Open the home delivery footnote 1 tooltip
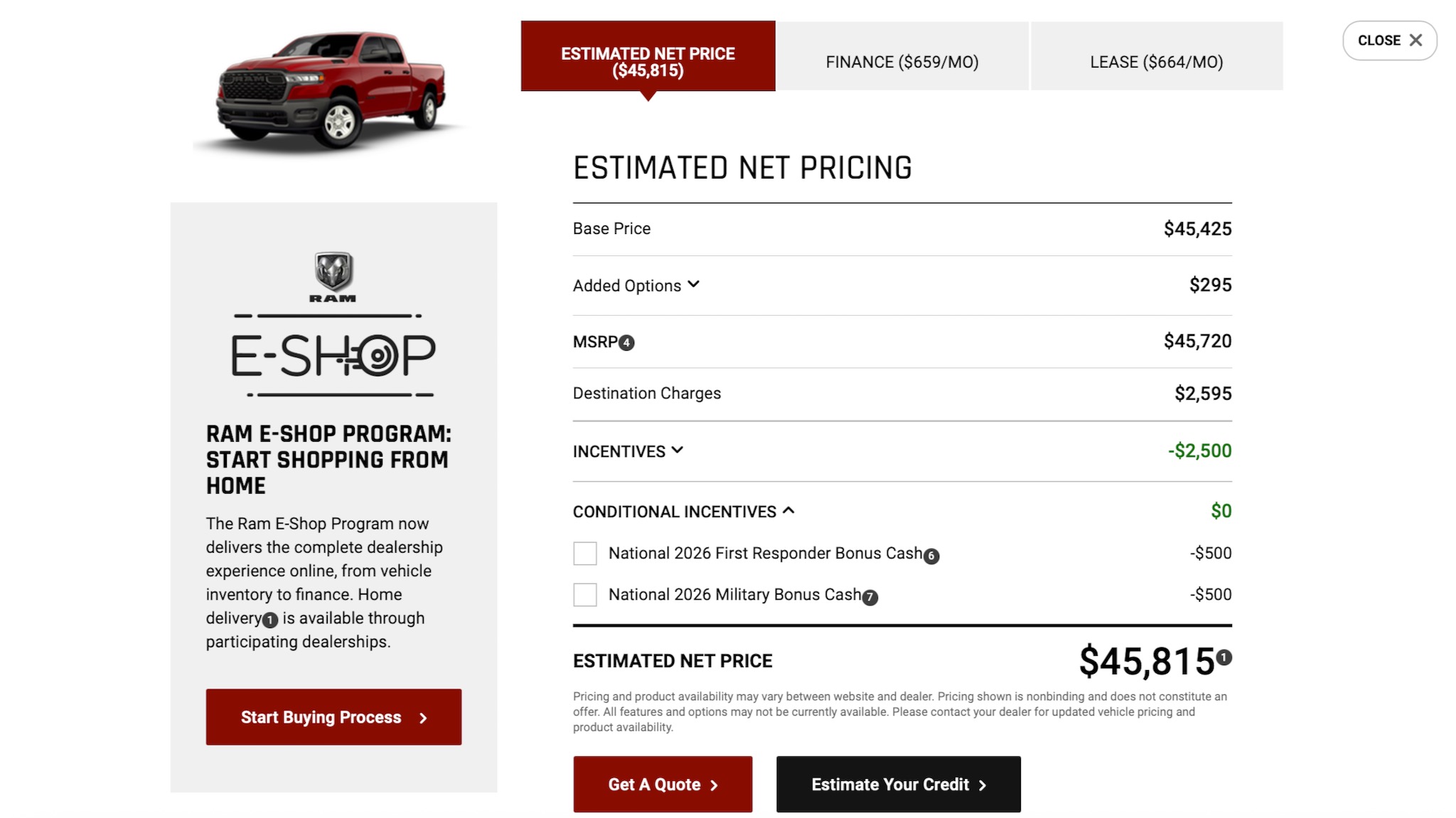The height and width of the screenshot is (818, 1456). pyautogui.click(x=269, y=620)
